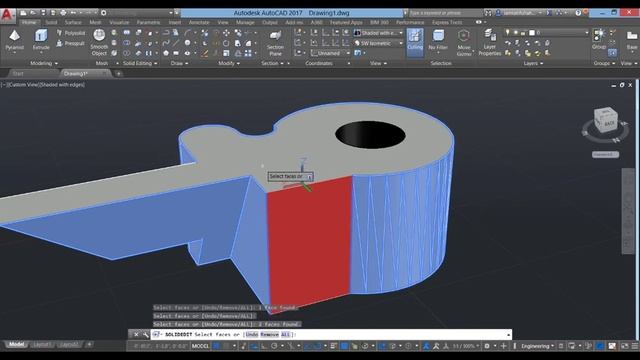
Task: Toggle grid display in status bar
Action: 216,346
